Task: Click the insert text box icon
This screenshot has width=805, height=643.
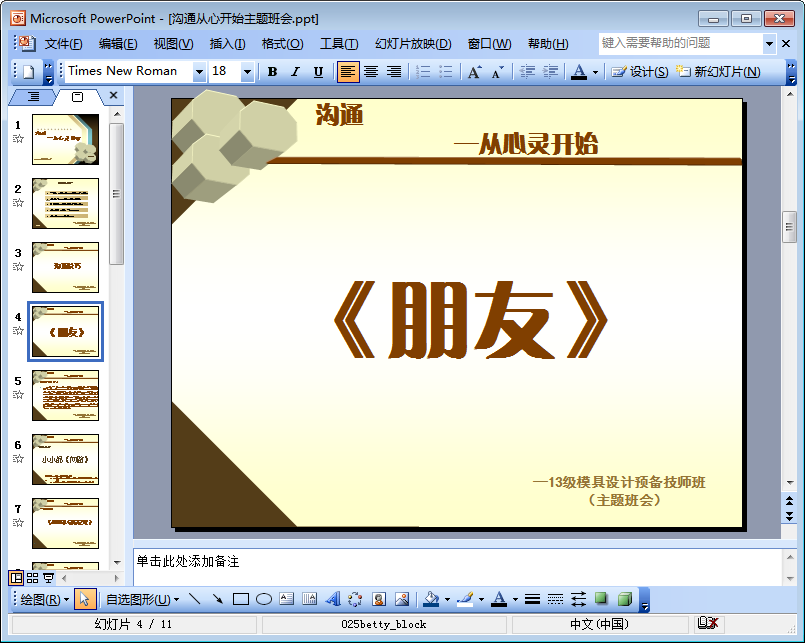Action: coord(287,599)
